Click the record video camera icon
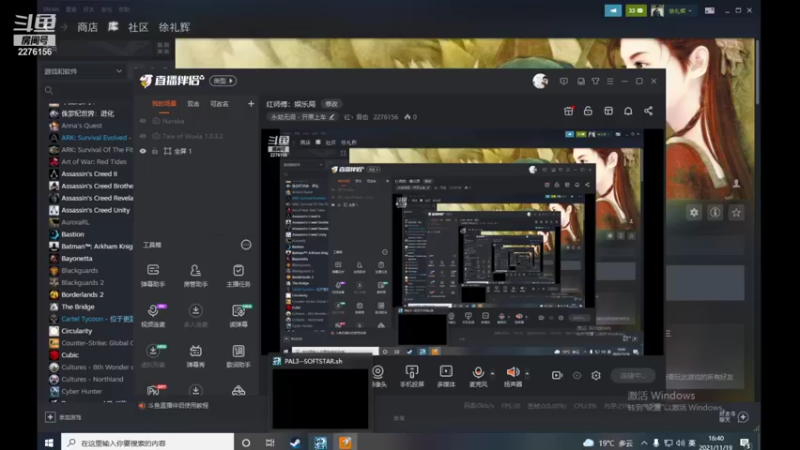 557,376
